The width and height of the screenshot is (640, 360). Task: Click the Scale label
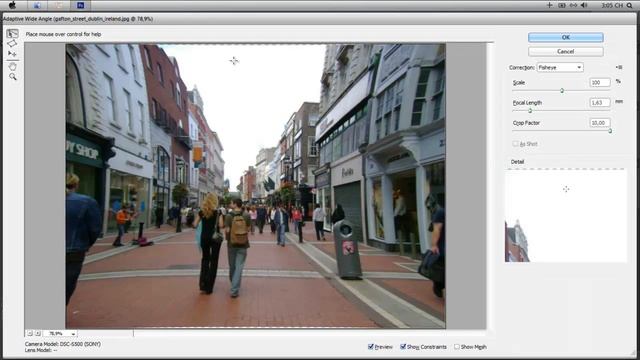pyautogui.click(x=519, y=82)
